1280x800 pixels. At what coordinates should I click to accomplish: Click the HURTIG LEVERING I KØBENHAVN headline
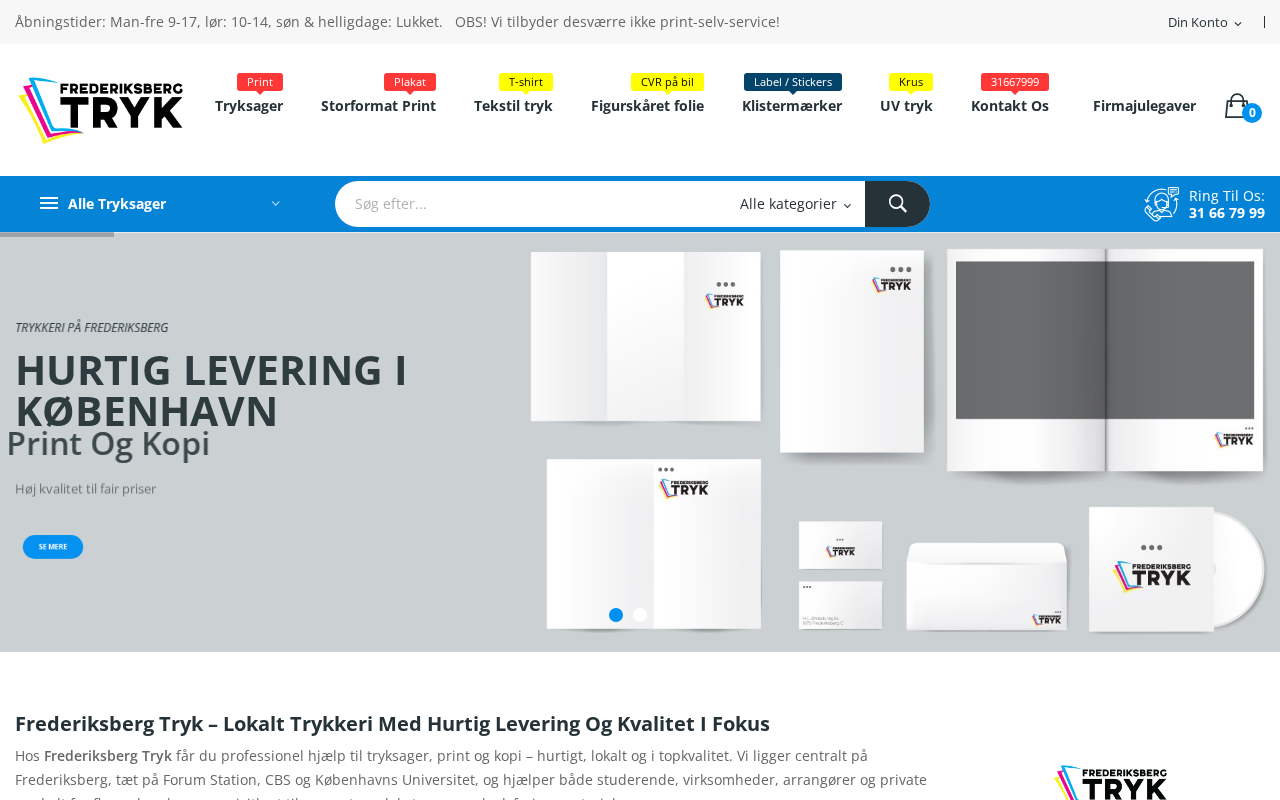(x=211, y=390)
